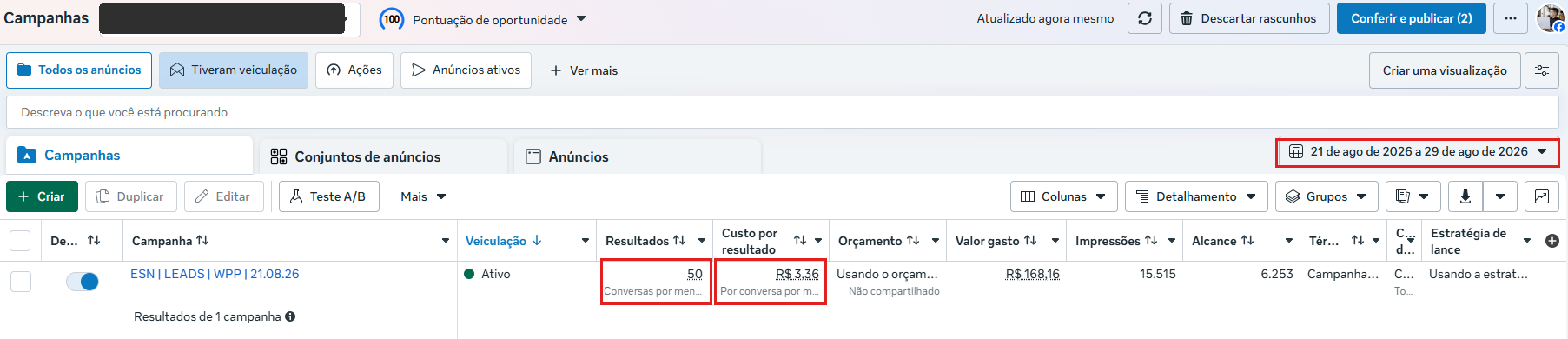Image resolution: width=1568 pixels, height=339 pixels.
Task: Open date range 21 de ago dropdown
Action: tap(1418, 151)
